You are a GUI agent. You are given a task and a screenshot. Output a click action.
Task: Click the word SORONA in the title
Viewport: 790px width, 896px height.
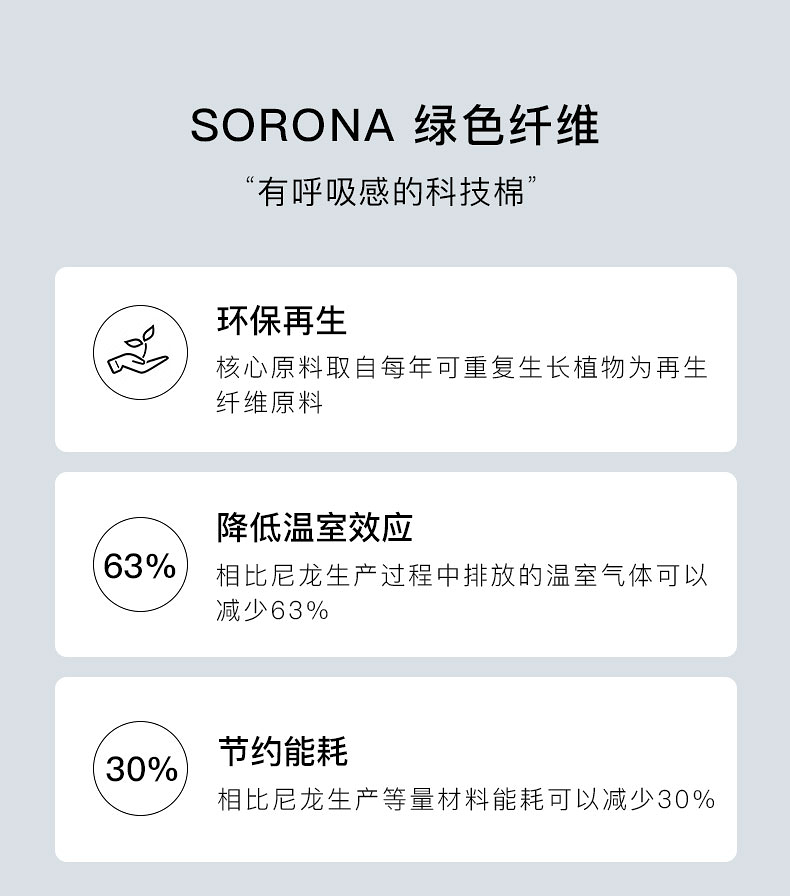click(x=292, y=125)
